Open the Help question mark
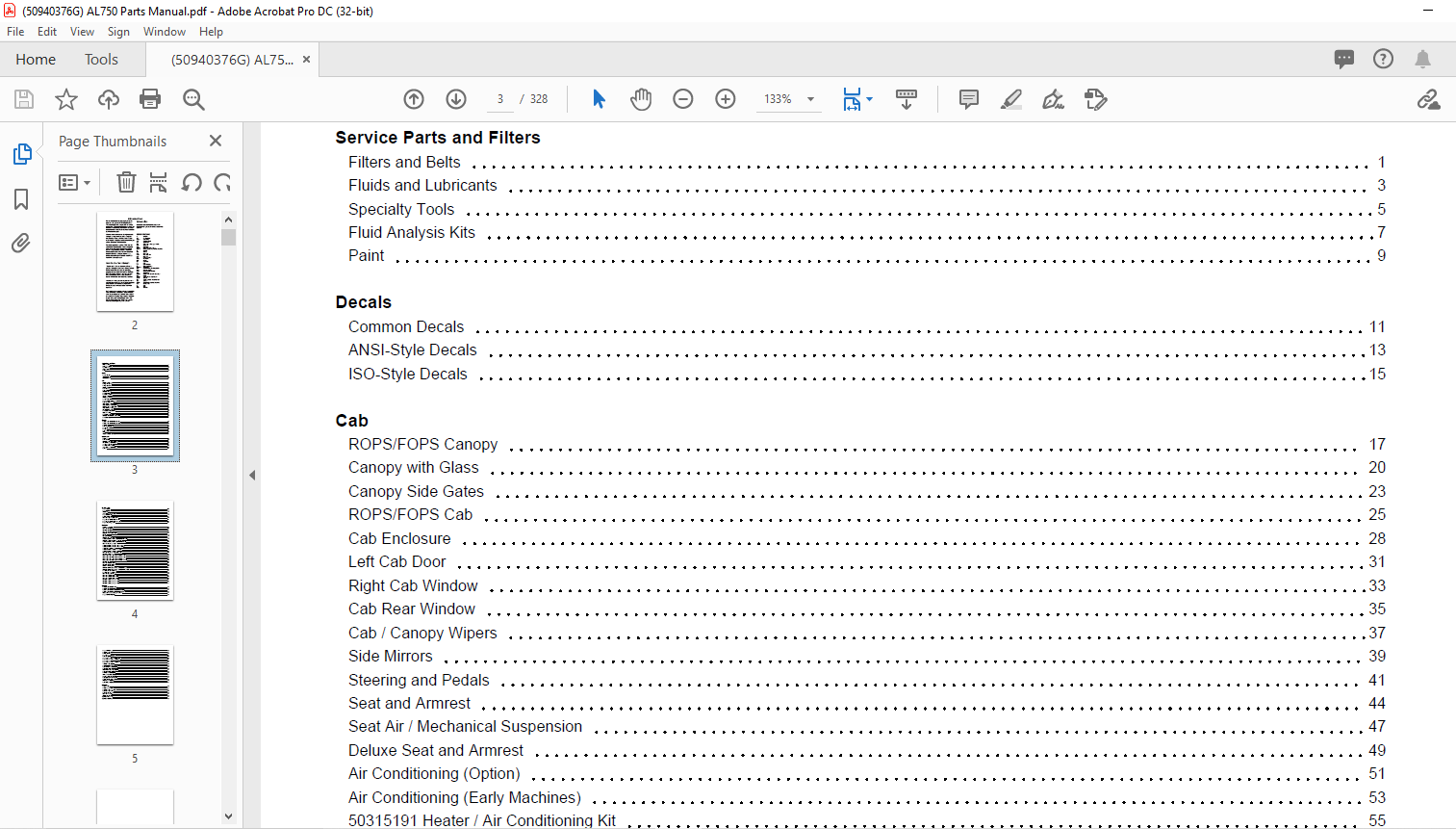This screenshot has width=1456, height=829. click(1383, 59)
